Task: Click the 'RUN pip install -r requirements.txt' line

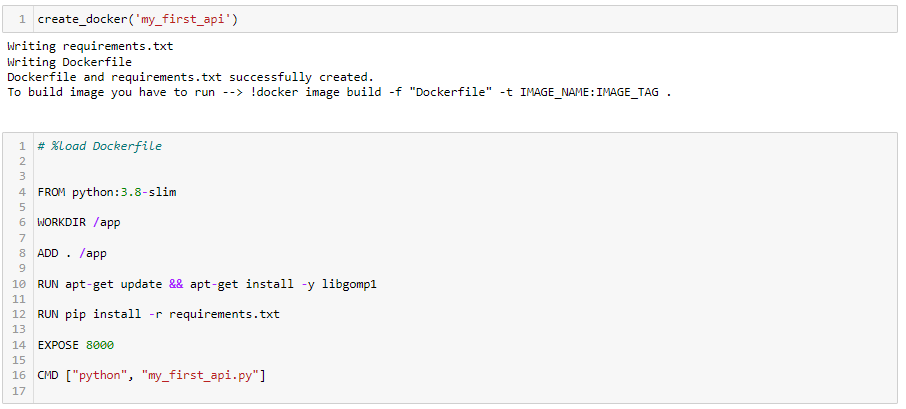Action: (x=158, y=314)
